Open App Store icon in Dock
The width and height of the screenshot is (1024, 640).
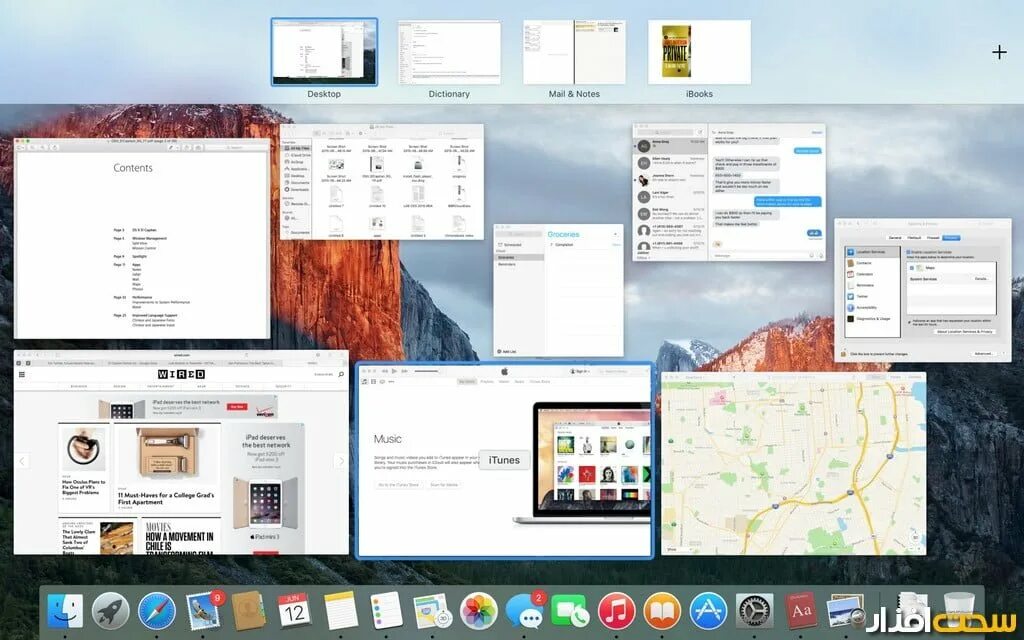[x=709, y=611]
